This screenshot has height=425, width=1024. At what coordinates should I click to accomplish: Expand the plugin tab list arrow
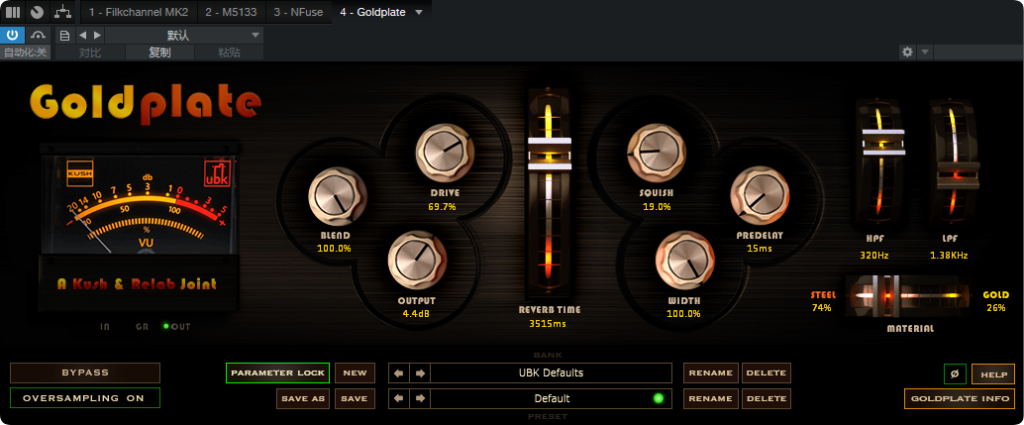419,12
